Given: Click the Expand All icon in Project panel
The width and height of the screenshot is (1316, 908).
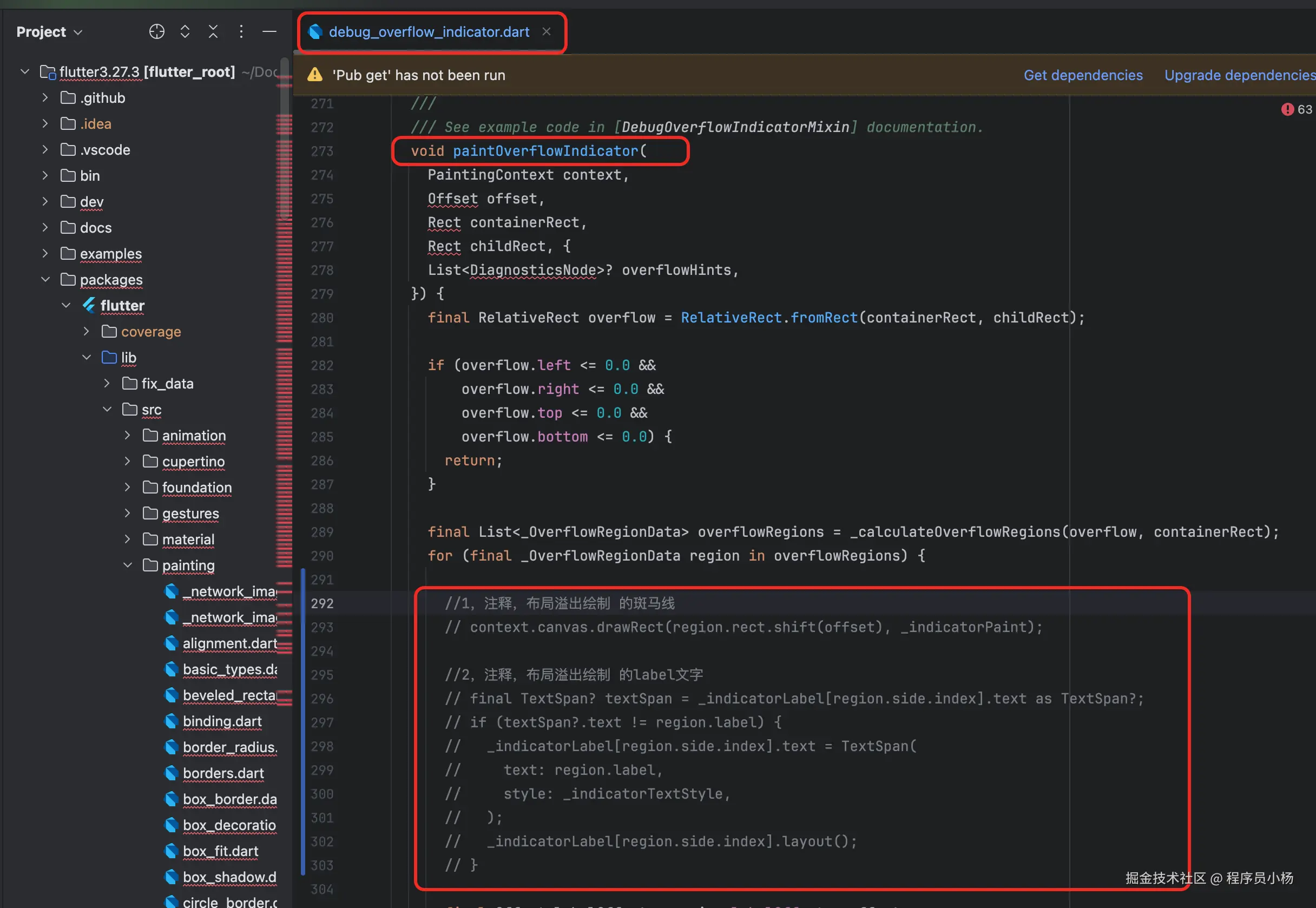Looking at the screenshot, I should [x=185, y=31].
